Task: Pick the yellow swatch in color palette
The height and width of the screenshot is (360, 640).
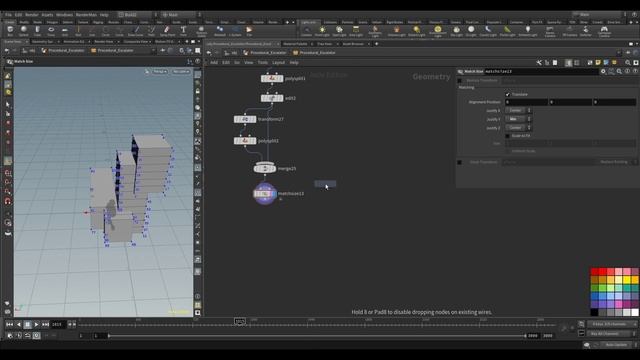Action: 627,280
